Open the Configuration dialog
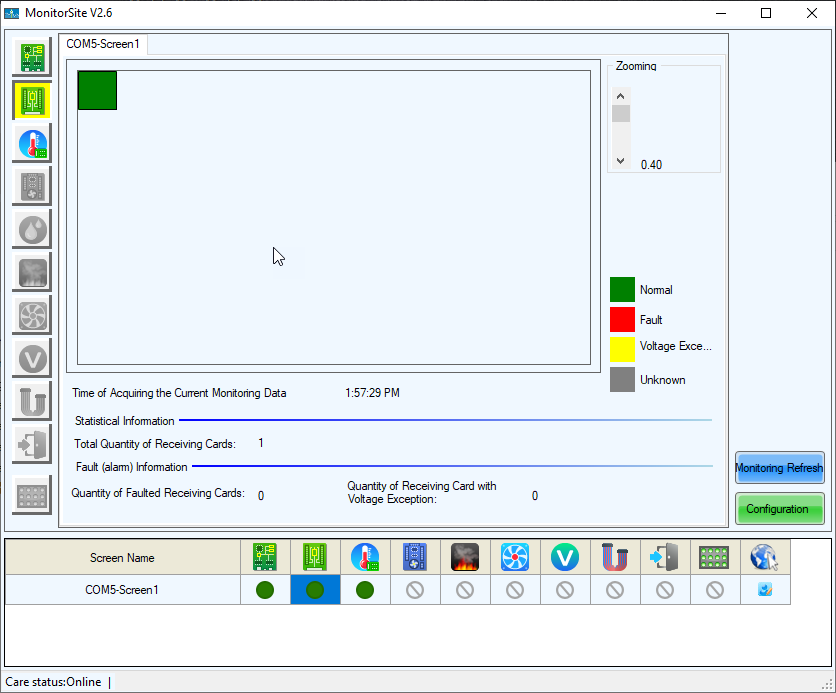Viewport: 836px width, 693px height. (x=779, y=508)
